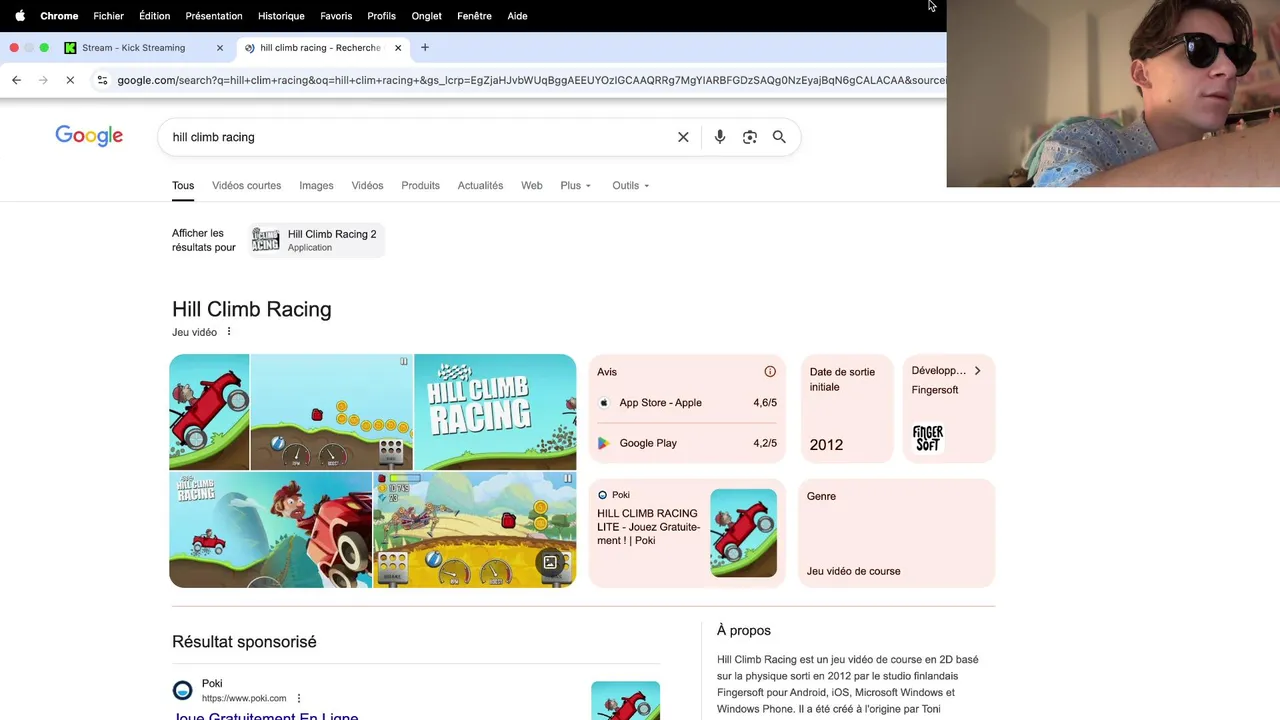Clear the search query with the X
The width and height of the screenshot is (1280, 720).
683,137
